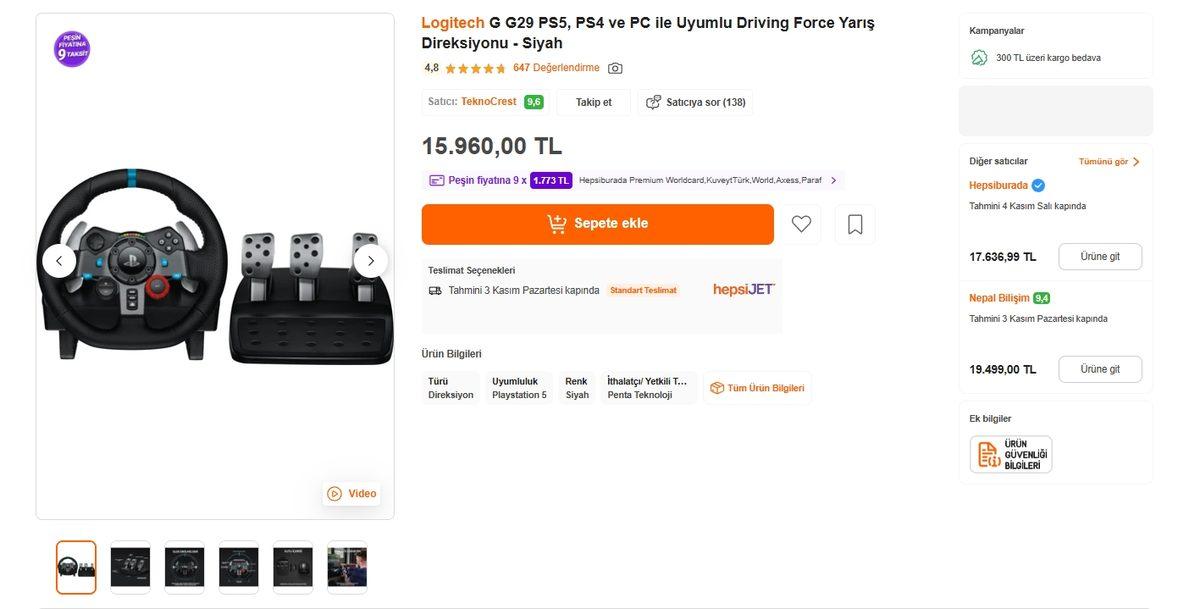Go to previous product image with left arrow
Screen dimensions: 1200x609
[59, 261]
